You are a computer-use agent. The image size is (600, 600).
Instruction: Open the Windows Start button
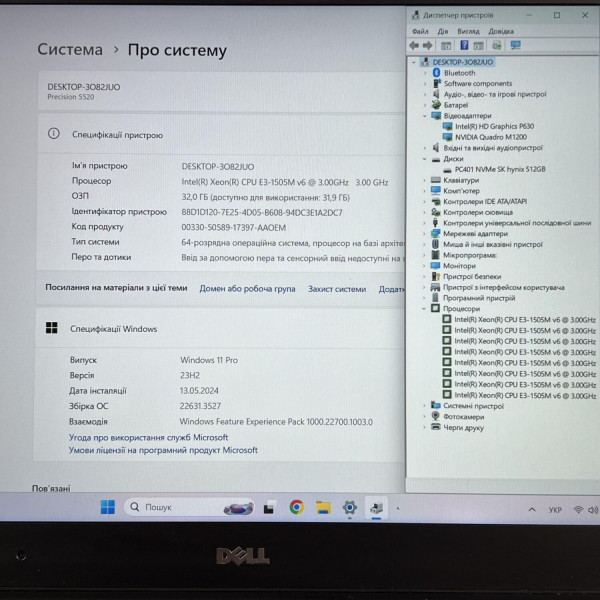(108, 507)
